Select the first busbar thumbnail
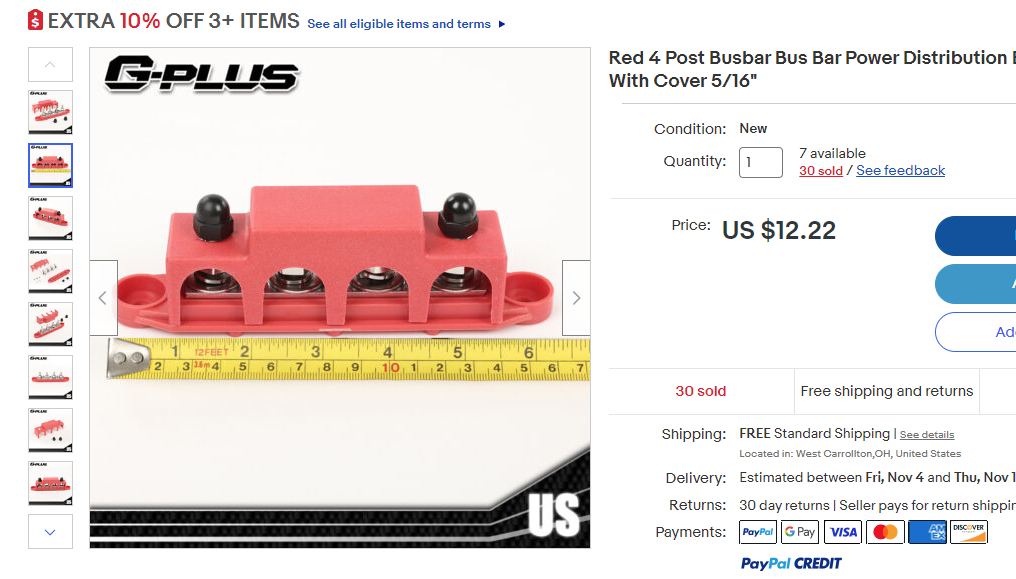 point(51,112)
